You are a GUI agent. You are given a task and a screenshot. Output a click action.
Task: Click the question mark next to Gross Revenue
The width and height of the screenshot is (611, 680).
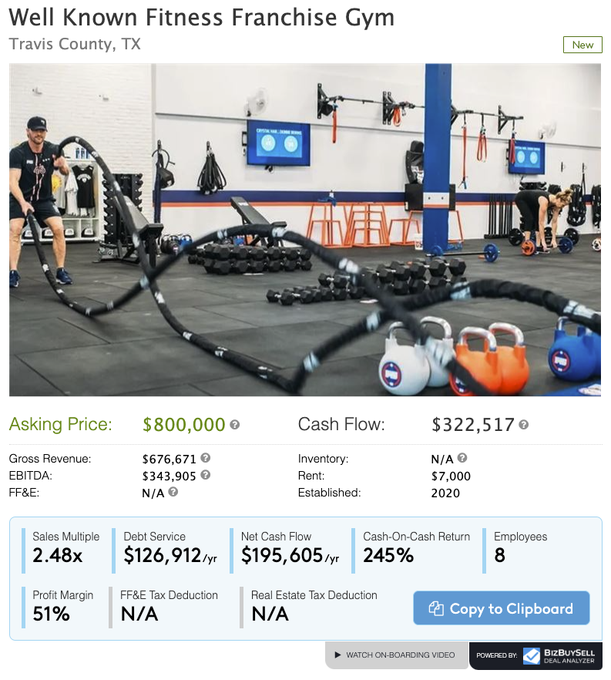pos(206,458)
